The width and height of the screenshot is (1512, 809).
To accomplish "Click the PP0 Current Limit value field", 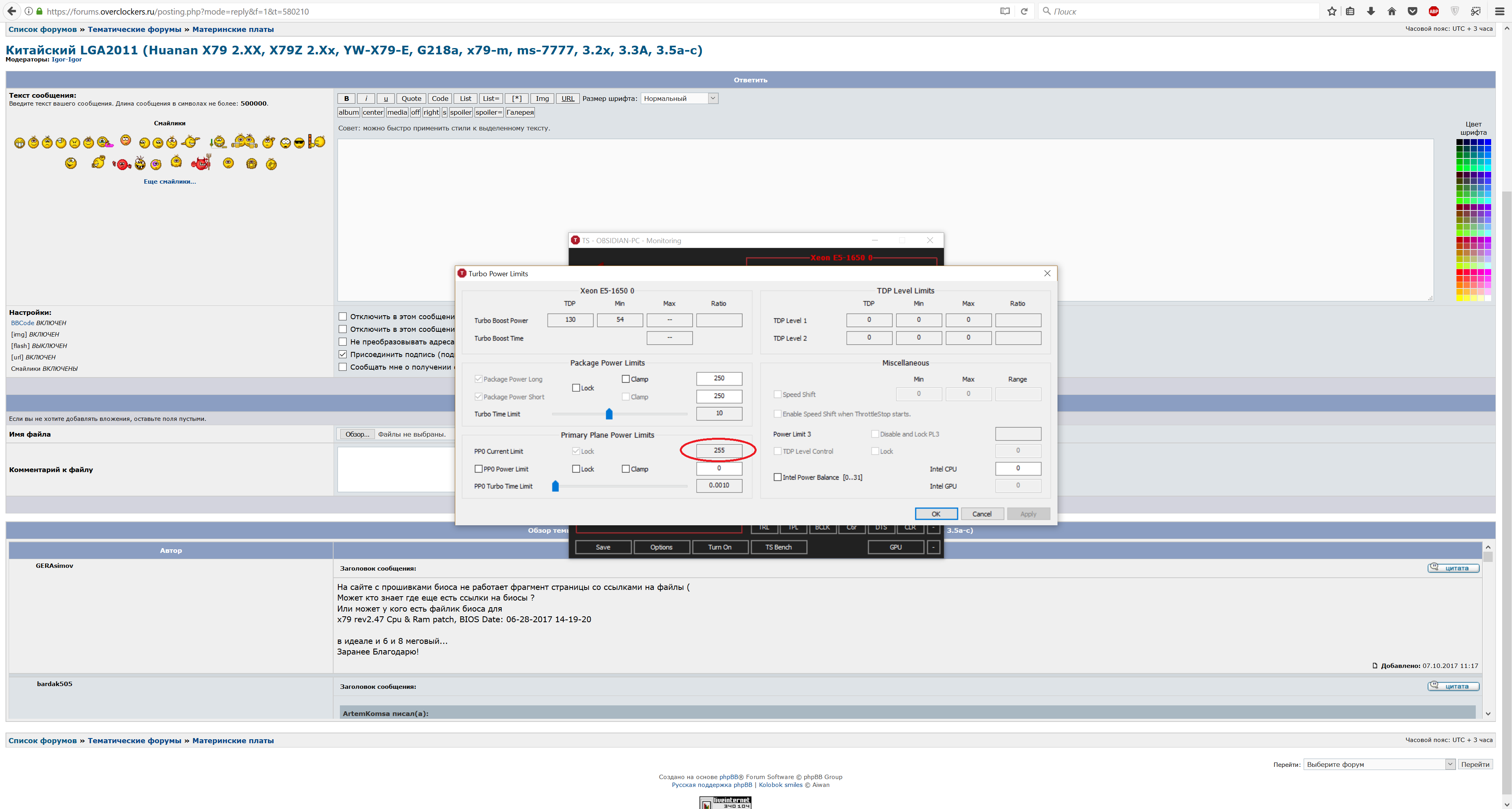I will [x=718, y=450].
